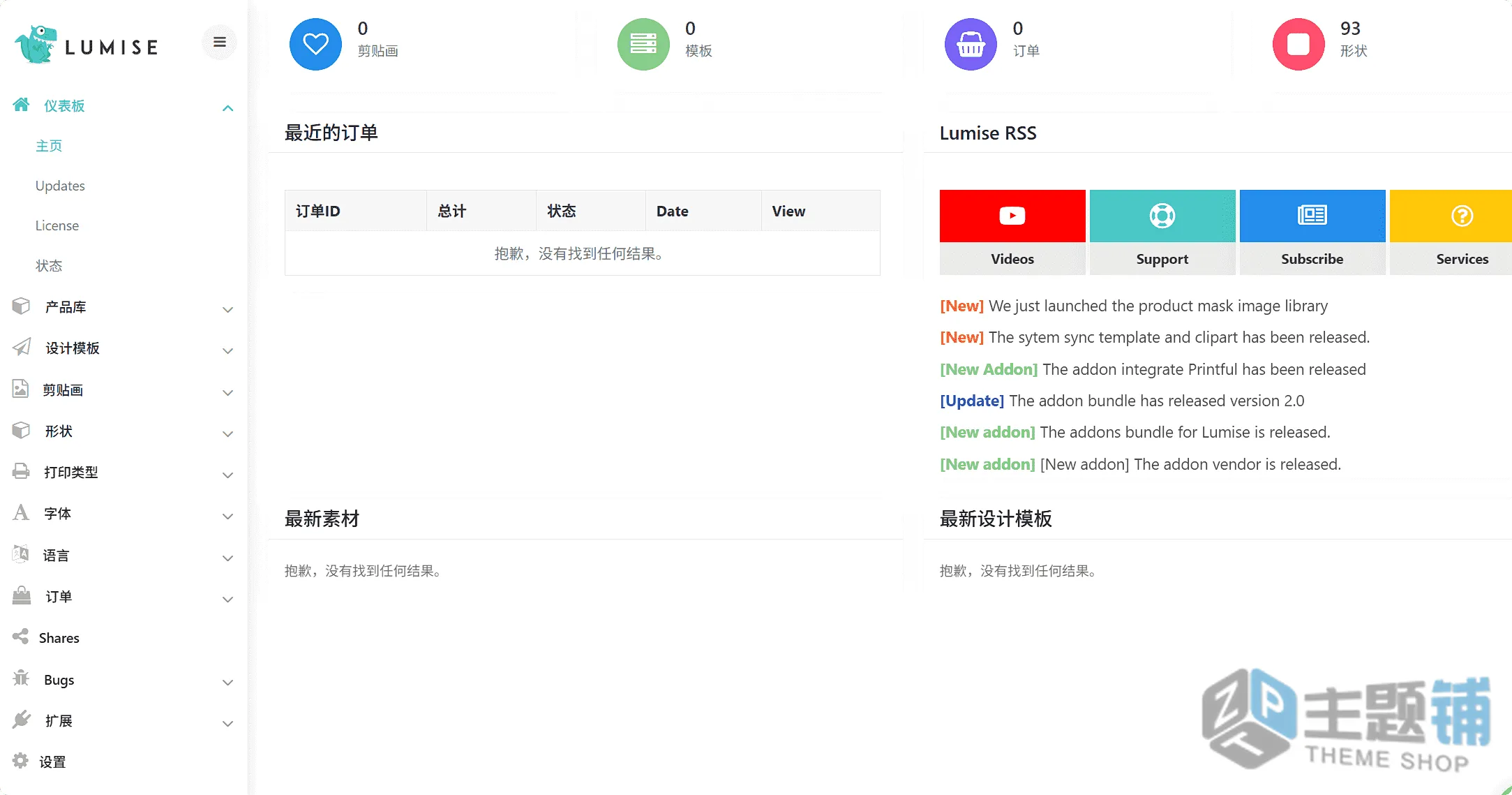Click the blue newspaper Subscribe tile icon
The height and width of the screenshot is (795, 1512).
1312,216
